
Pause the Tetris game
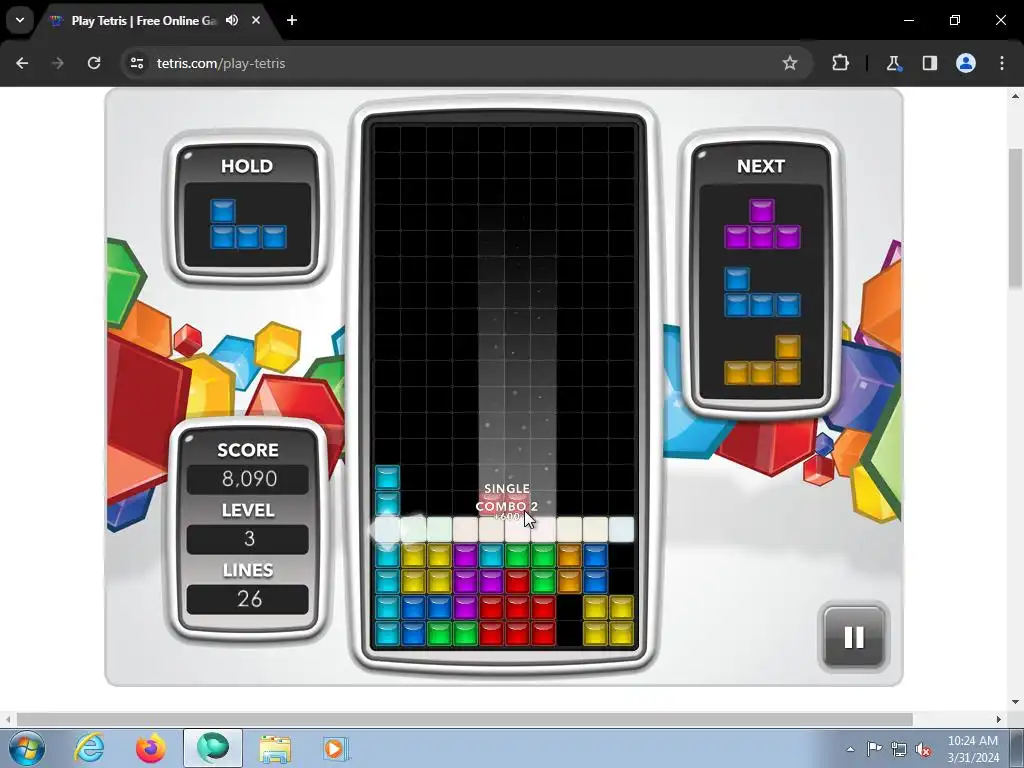click(854, 637)
